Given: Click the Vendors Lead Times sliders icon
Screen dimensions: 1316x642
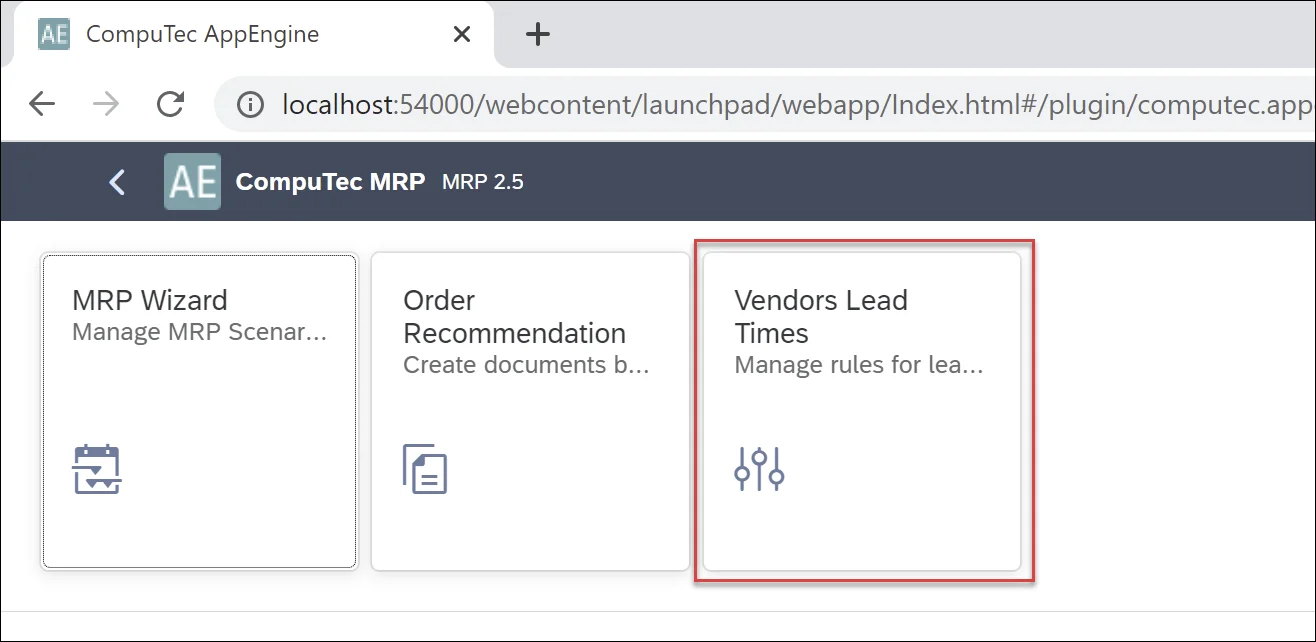Looking at the screenshot, I should pyautogui.click(x=759, y=469).
